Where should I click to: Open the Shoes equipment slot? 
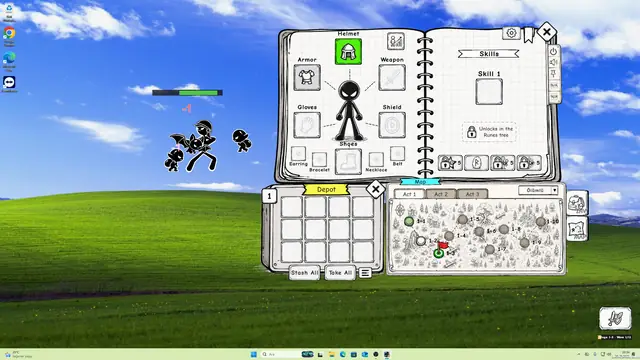click(x=348, y=162)
